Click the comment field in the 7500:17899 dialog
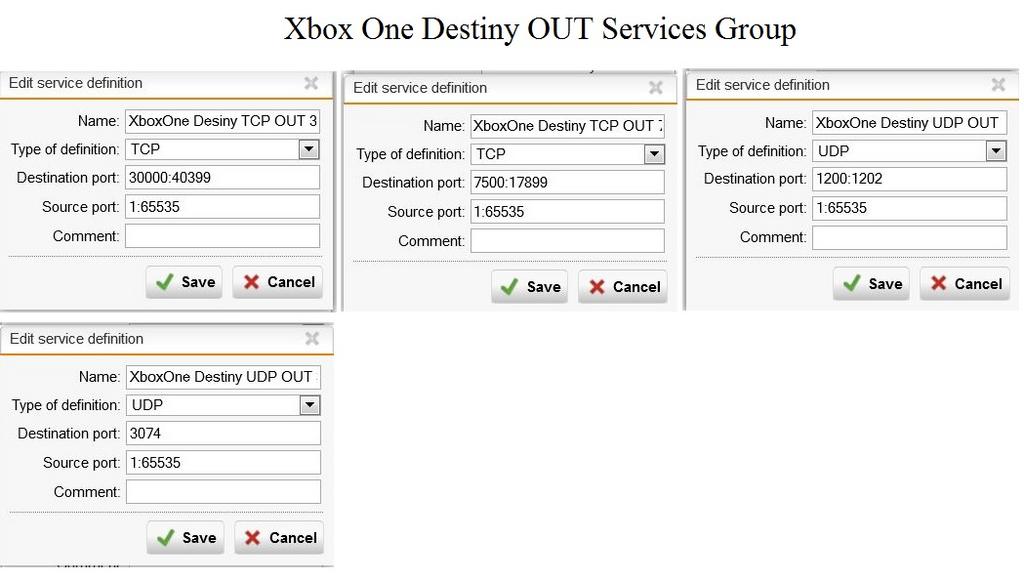 [x=568, y=241]
